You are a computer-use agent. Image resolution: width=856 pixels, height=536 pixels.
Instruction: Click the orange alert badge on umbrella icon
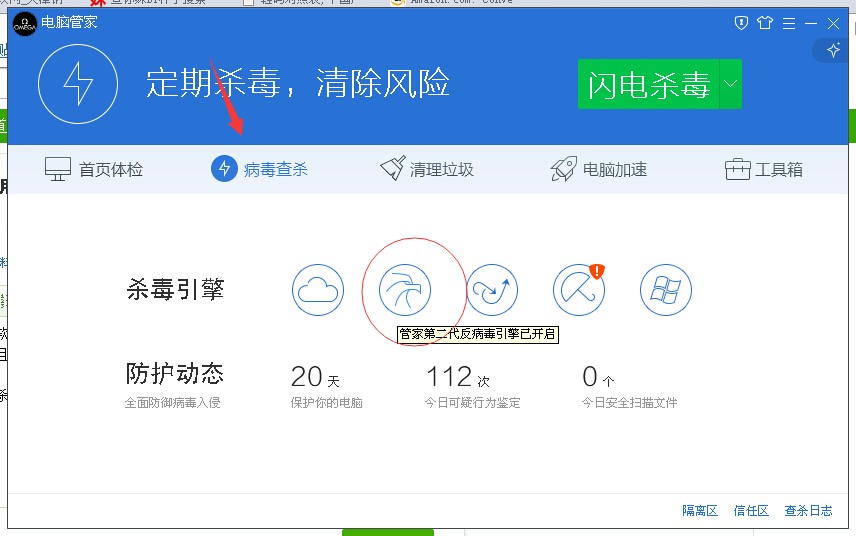pyautogui.click(x=597, y=271)
